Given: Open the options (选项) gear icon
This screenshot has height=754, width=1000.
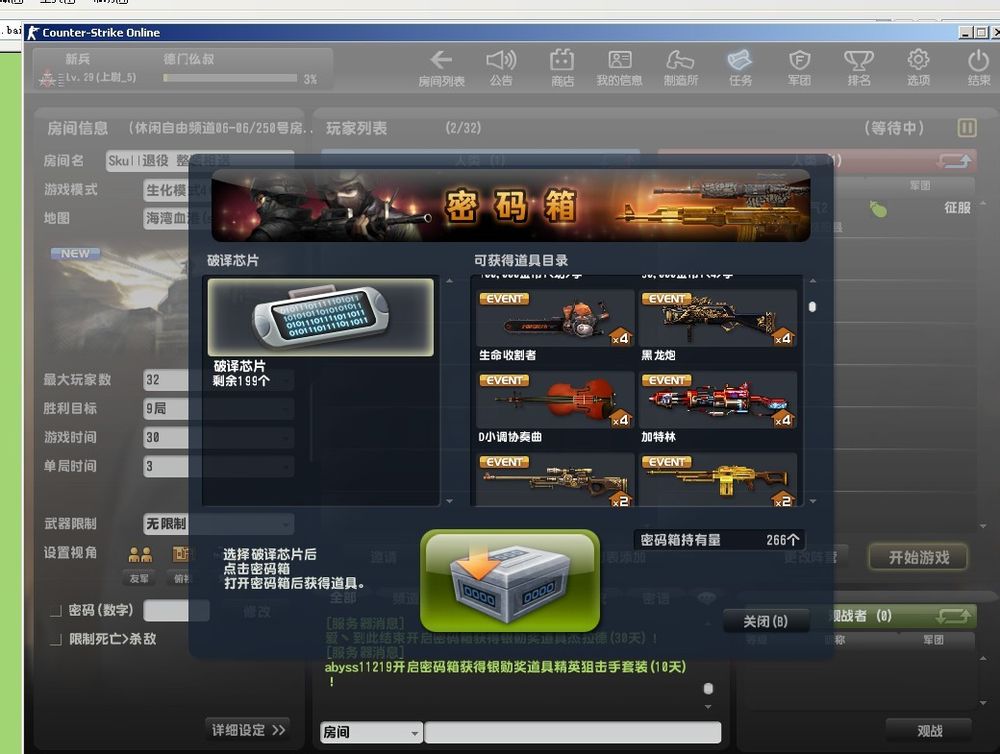Looking at the screenshot, I should coord(918,68).
